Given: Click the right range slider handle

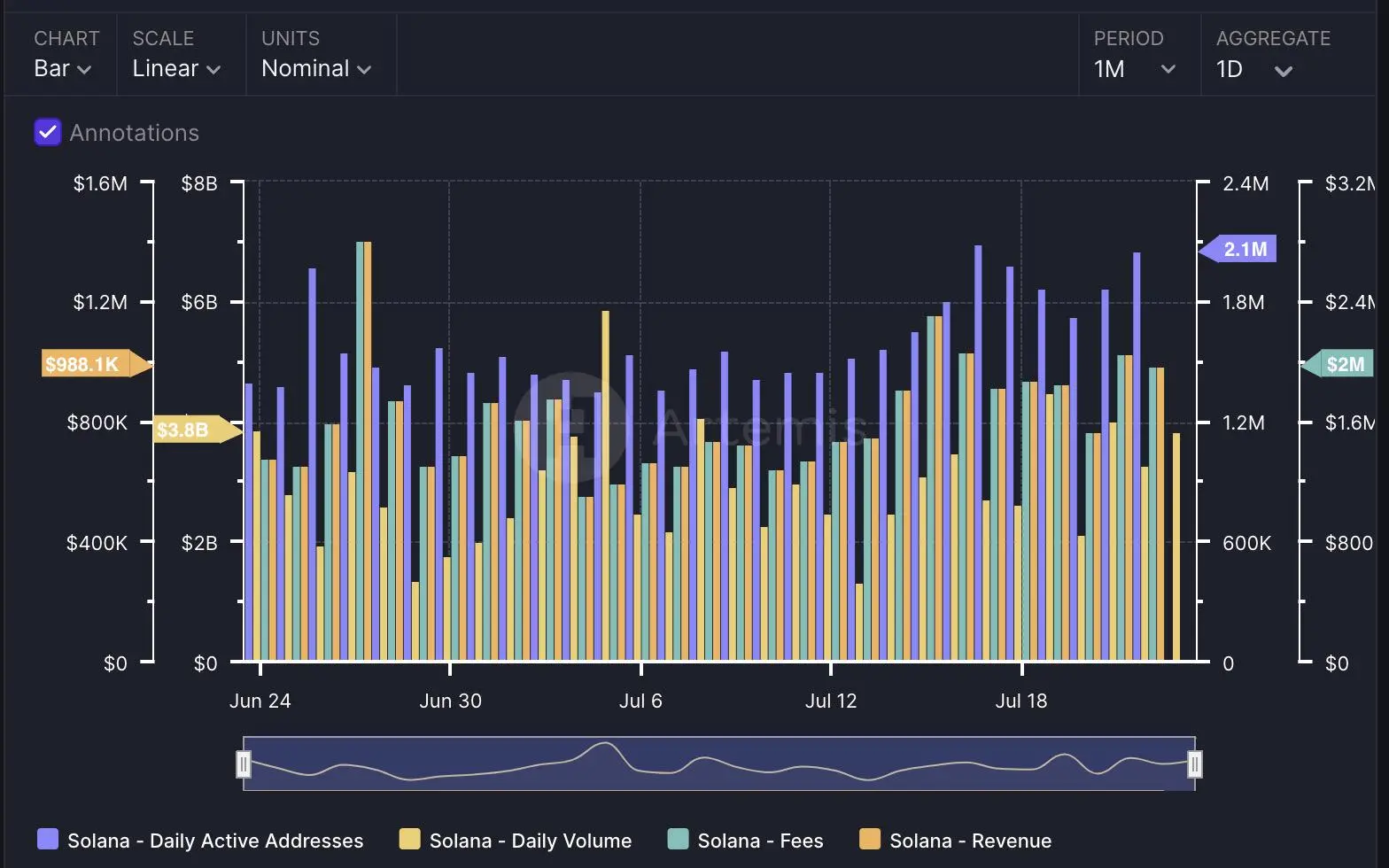Looking at the screenshot, I should pos(1194,763).
